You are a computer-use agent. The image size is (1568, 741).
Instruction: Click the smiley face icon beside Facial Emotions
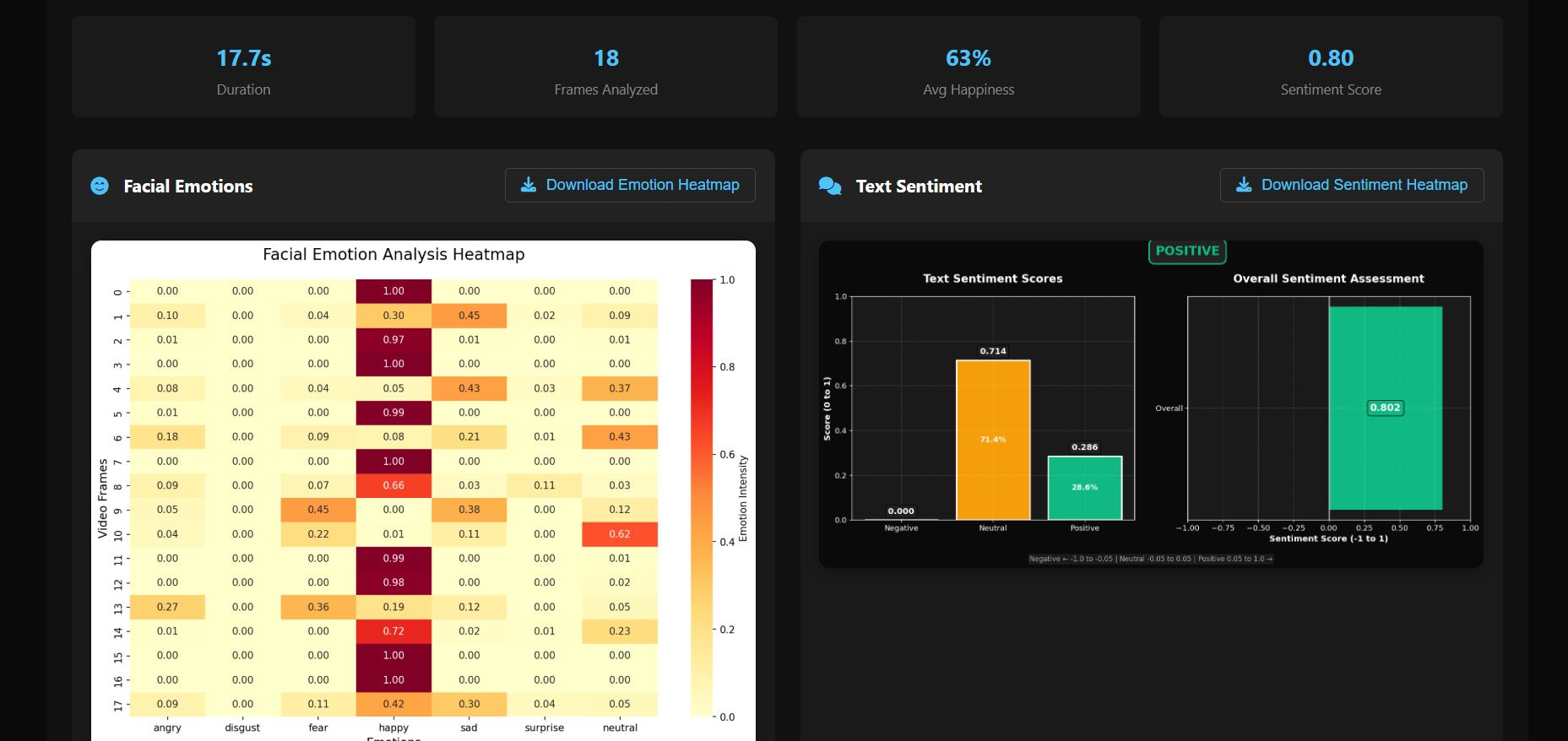point(100,186)
